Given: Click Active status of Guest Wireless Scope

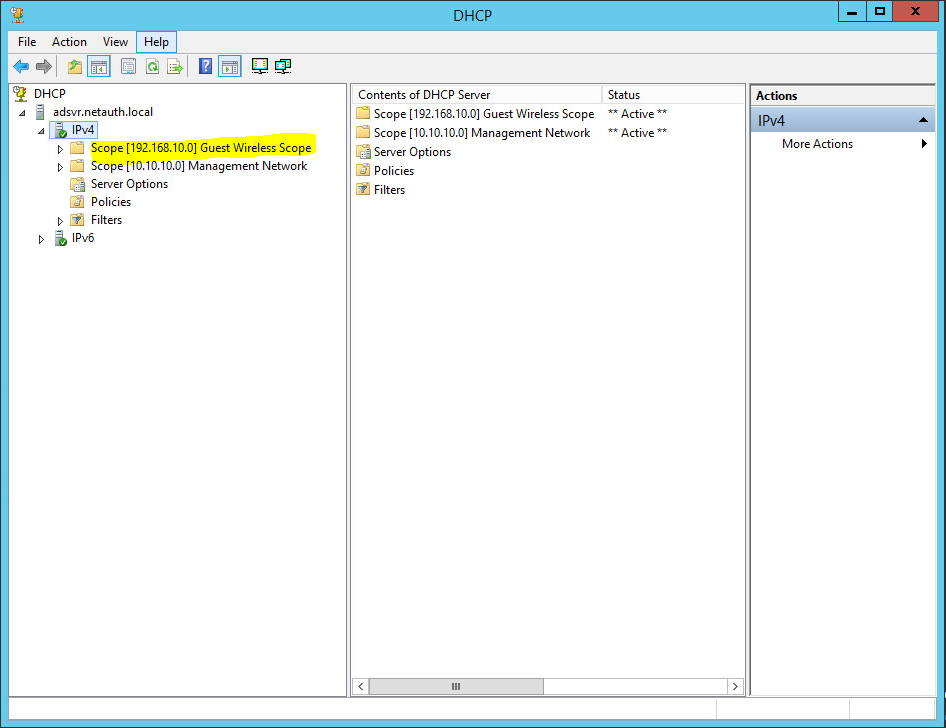Looking at the screenshot, I should click(x=637, y=114).
